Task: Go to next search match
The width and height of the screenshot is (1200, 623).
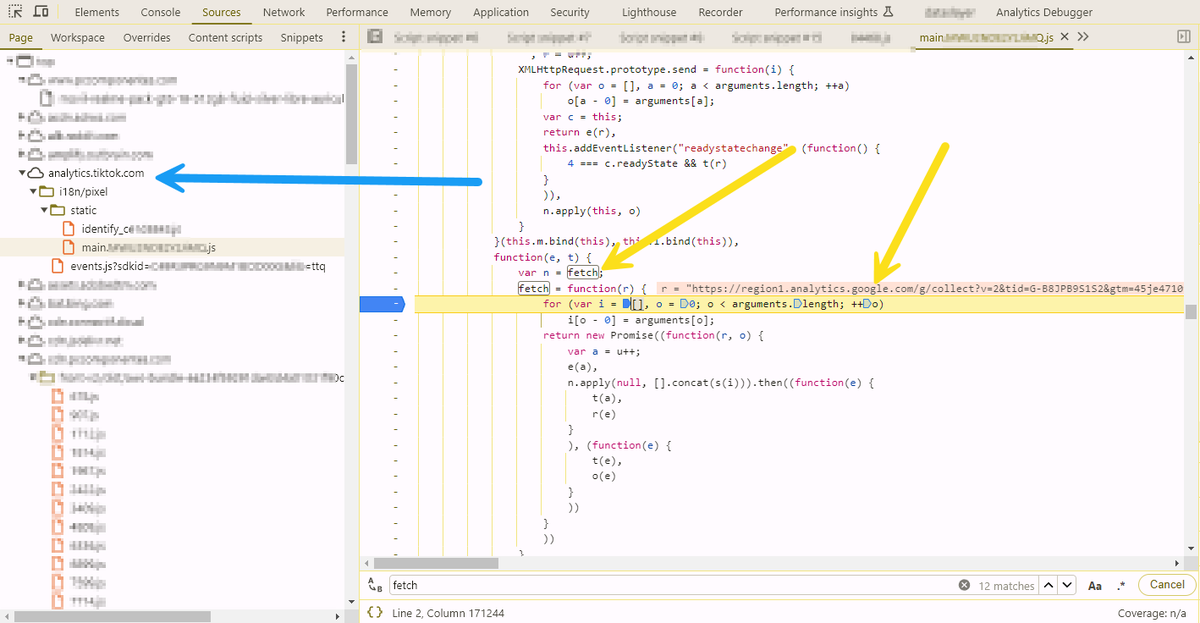Action: [1067, 585]
